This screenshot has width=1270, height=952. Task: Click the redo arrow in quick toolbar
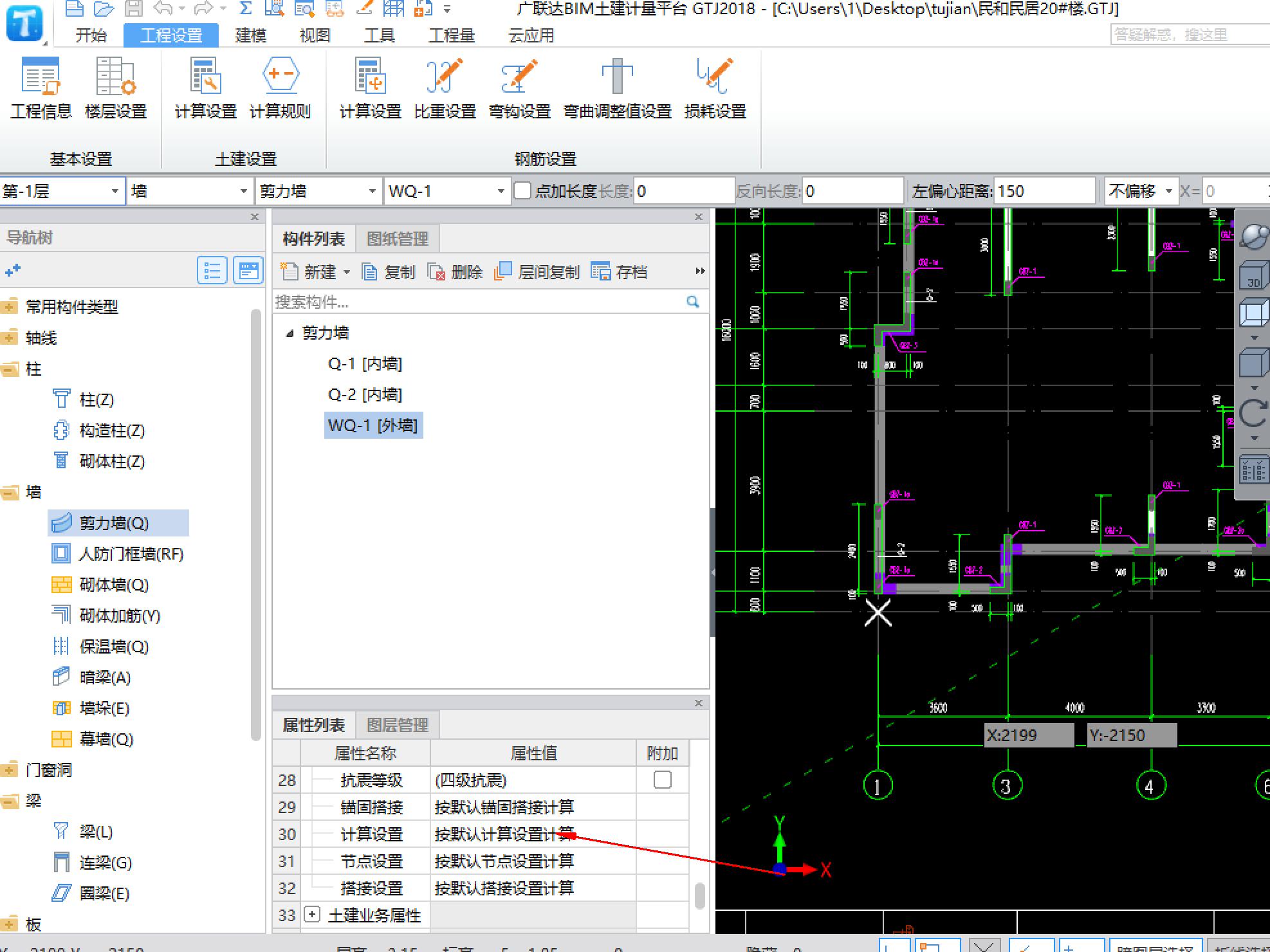[x=203, y=8]
